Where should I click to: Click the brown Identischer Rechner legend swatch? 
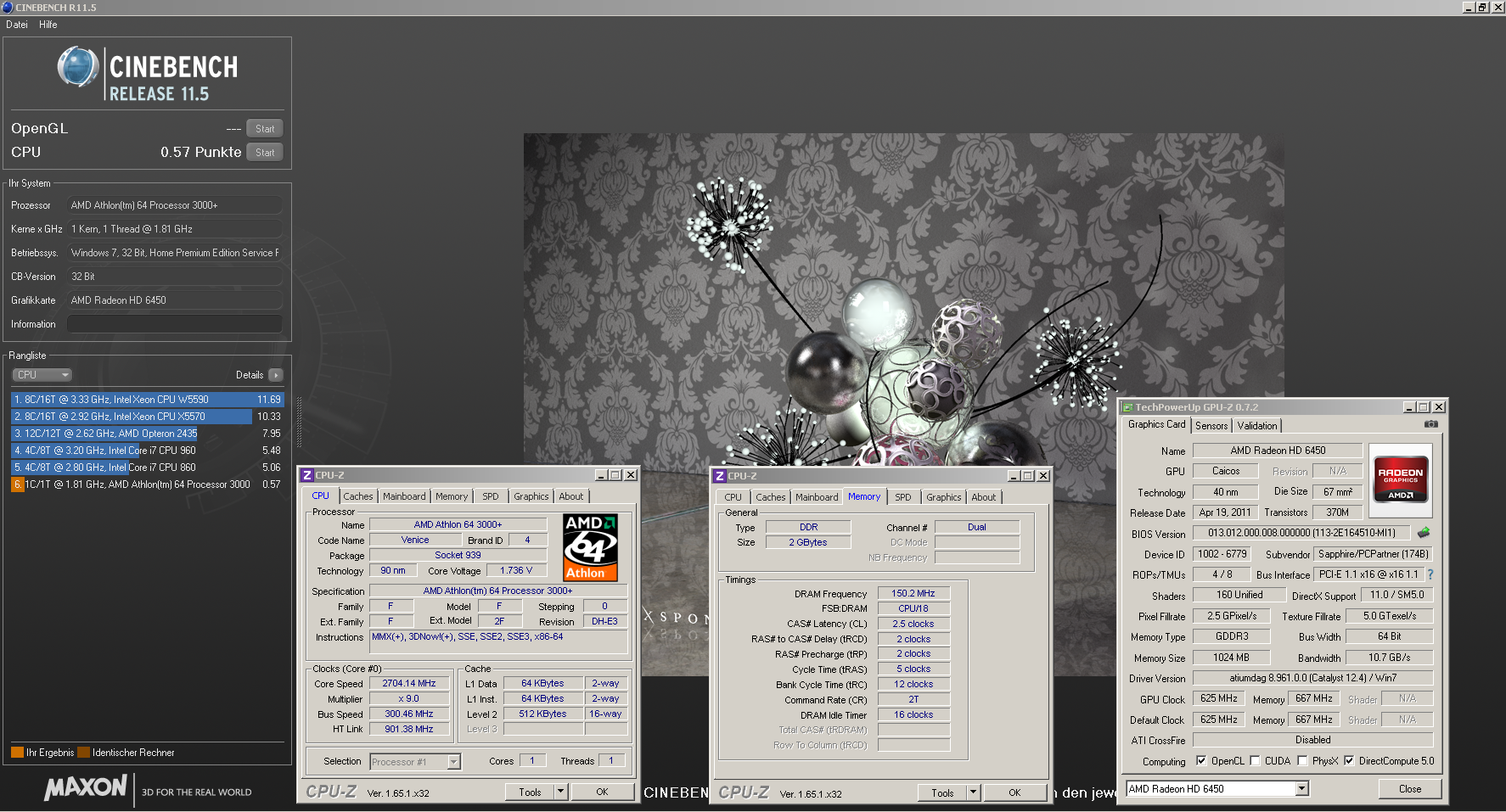83,753
